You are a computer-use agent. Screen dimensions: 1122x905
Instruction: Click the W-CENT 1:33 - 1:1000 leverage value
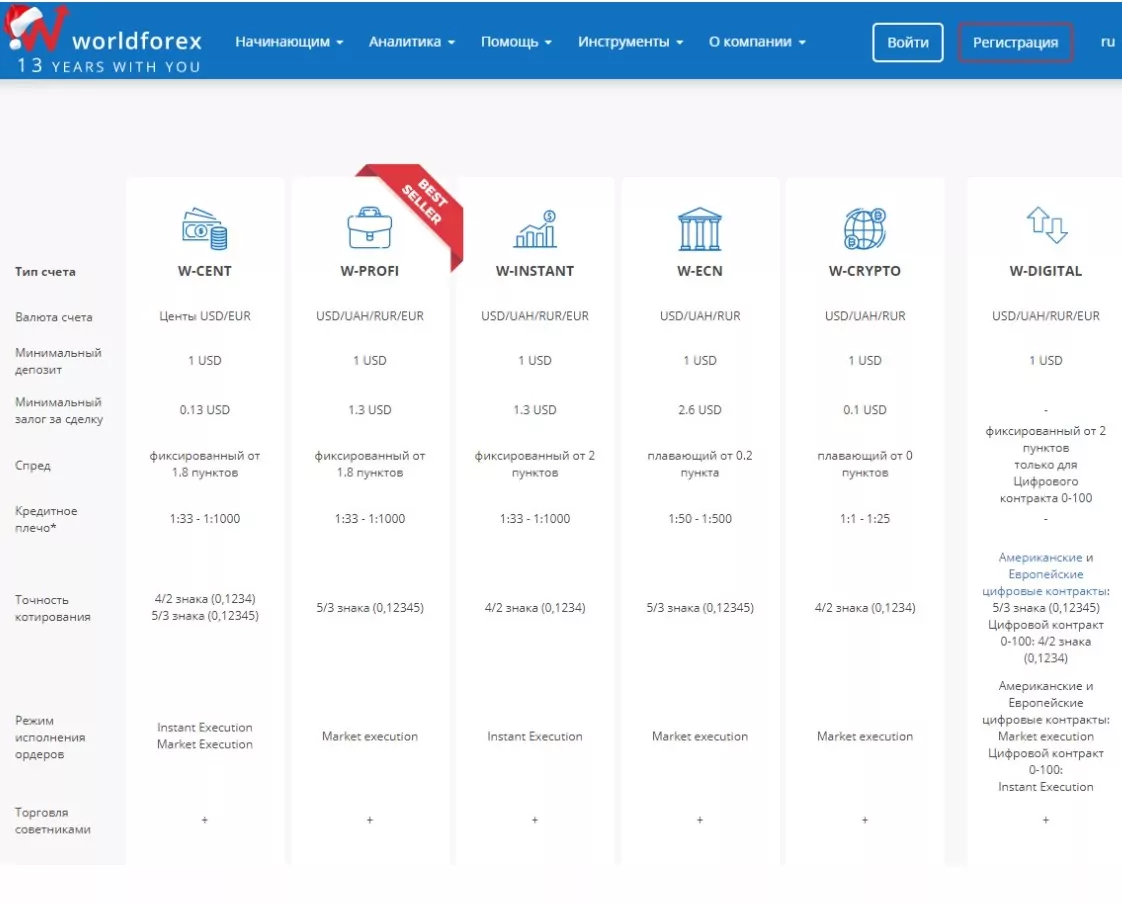click(205, 519)
